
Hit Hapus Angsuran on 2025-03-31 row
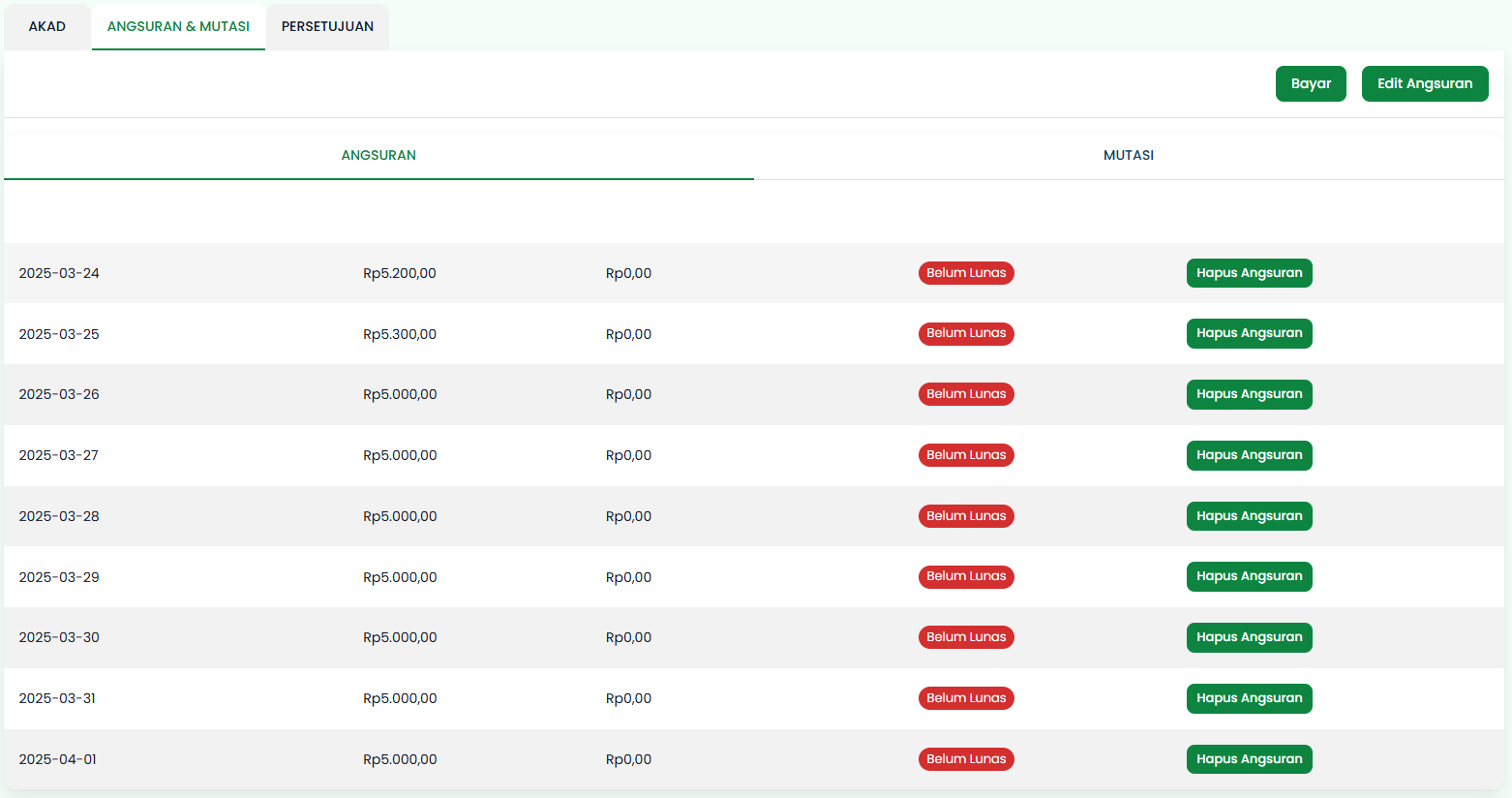click(x=1249, y=698)
